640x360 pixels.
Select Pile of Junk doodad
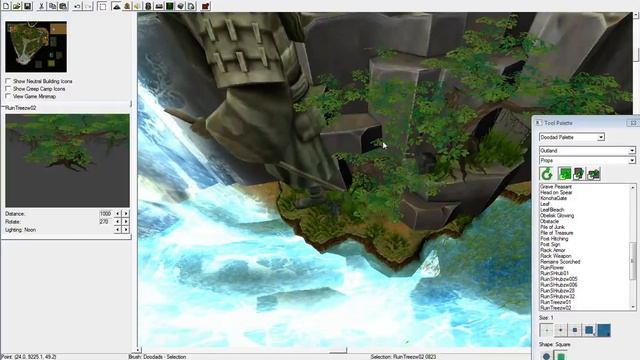(x=552, y=227)
